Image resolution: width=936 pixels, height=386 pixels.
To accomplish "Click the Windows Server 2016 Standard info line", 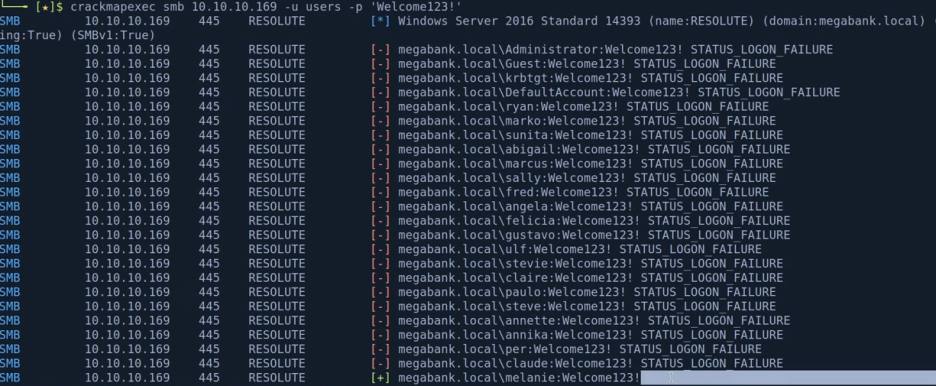I will (x=661, y=21).
